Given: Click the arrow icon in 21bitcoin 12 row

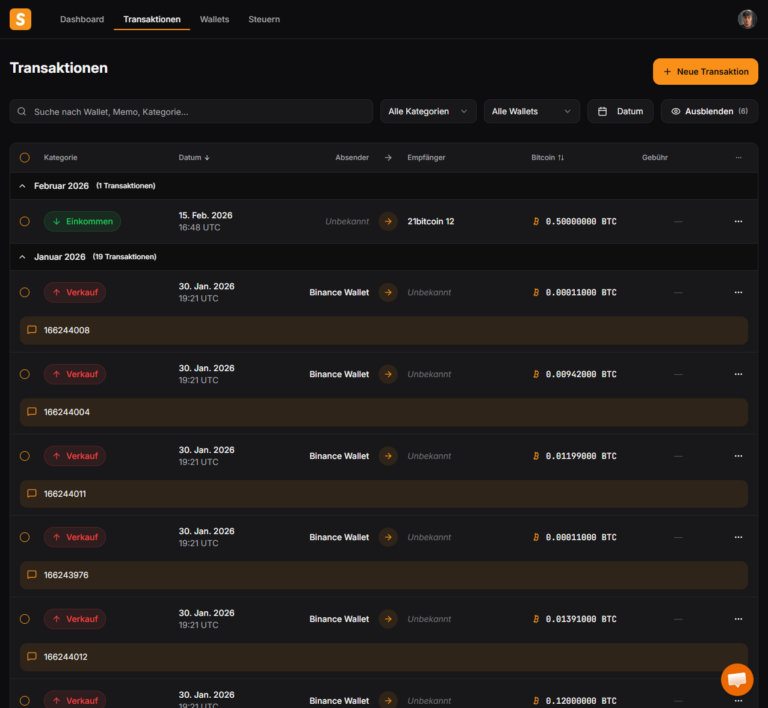Looking at the screenshot, I should click(388, 221).
